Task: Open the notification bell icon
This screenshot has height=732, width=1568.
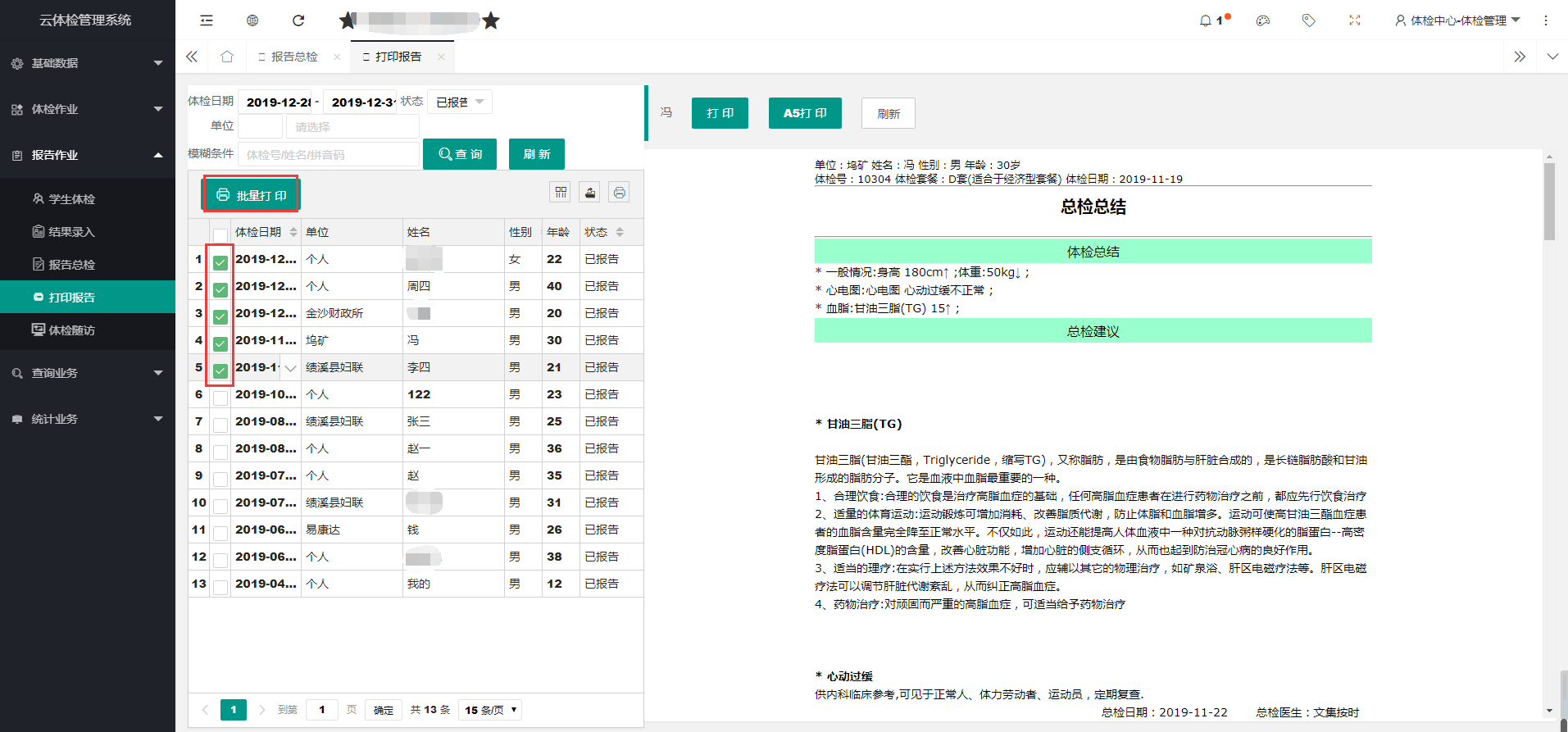Action: tap(1206, 20)
